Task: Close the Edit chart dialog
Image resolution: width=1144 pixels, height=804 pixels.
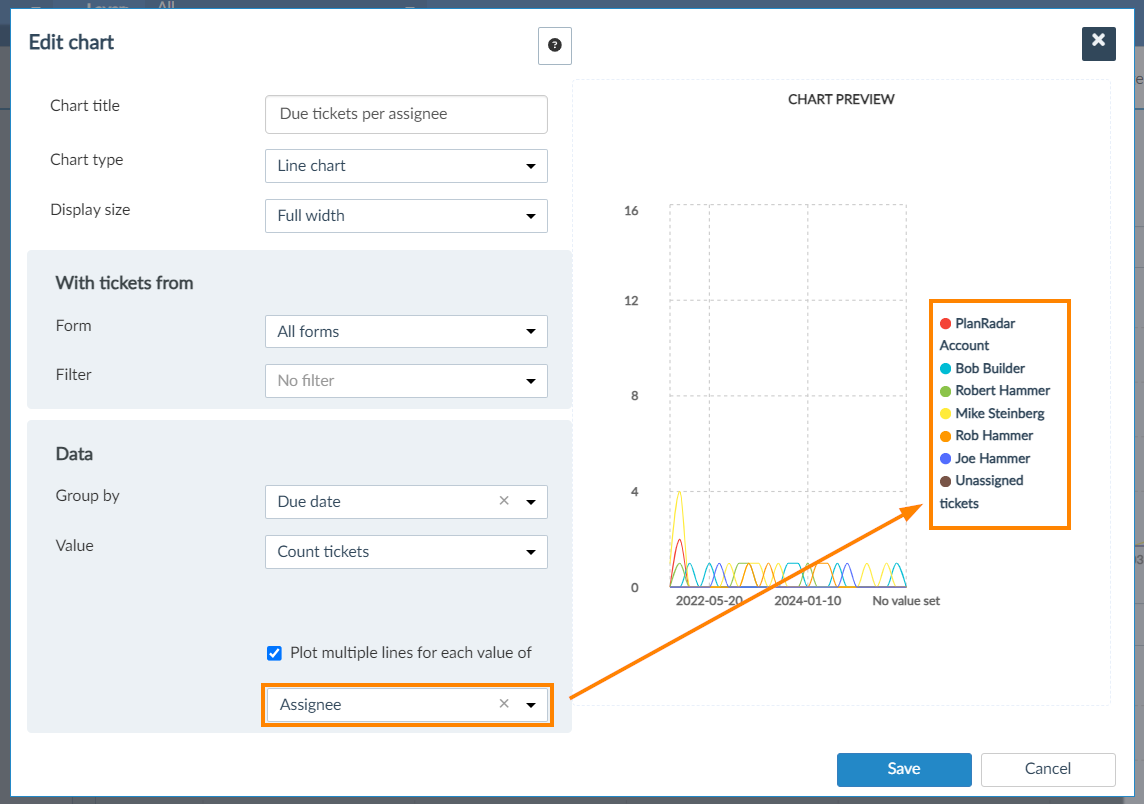Action: pos(1098,43)
